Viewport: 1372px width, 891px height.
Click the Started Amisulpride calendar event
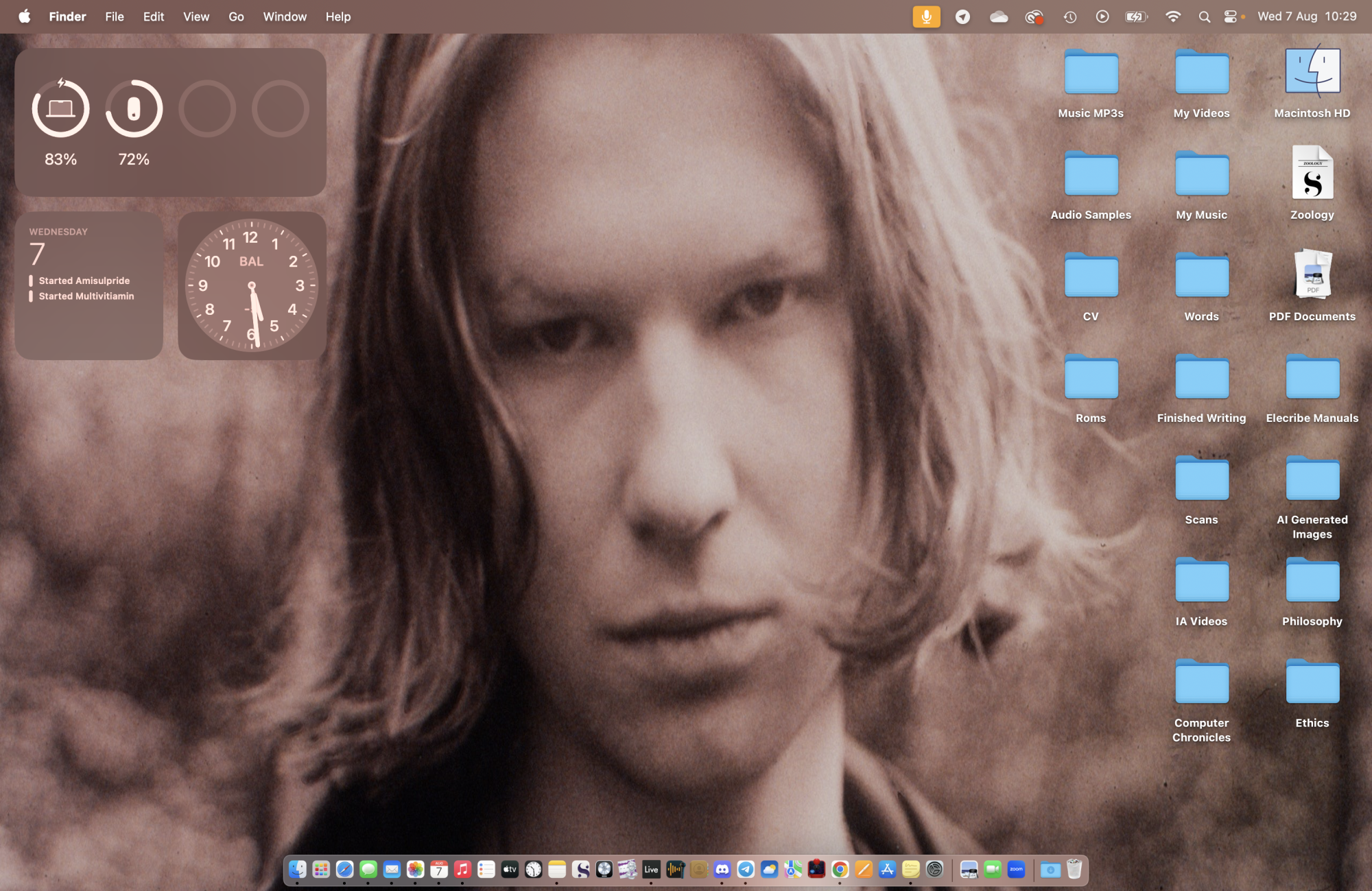click(x=84, y=281)
